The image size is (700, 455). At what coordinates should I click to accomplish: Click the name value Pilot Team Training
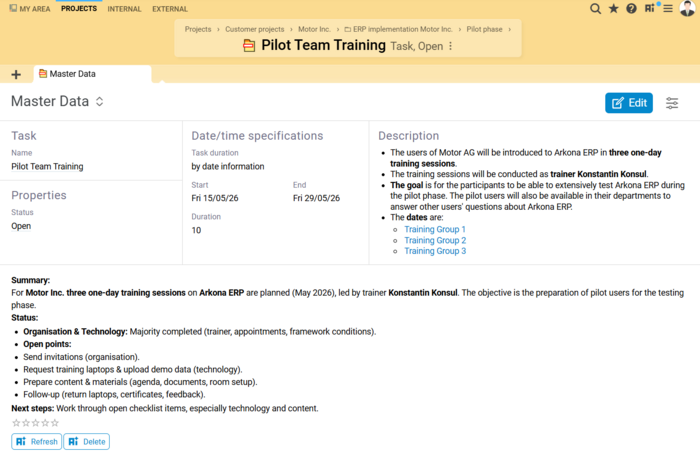[47, 167]
